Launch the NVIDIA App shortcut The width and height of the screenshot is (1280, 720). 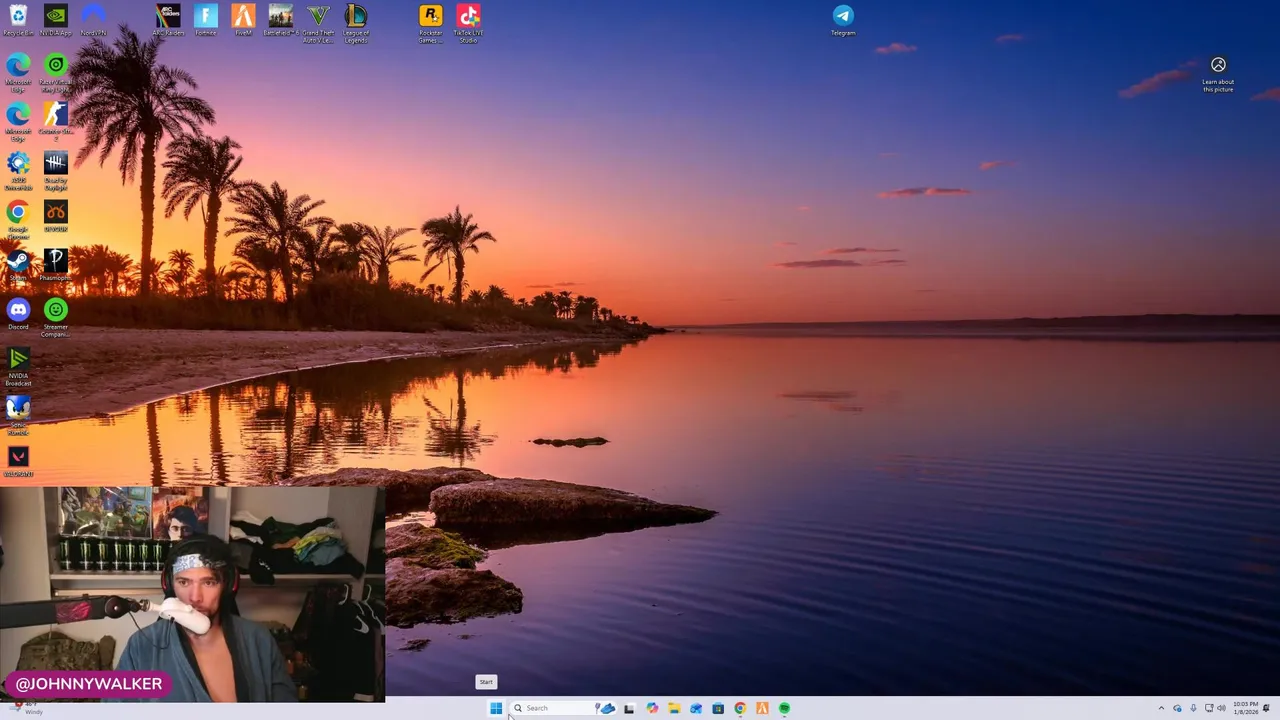pos(55,20)
